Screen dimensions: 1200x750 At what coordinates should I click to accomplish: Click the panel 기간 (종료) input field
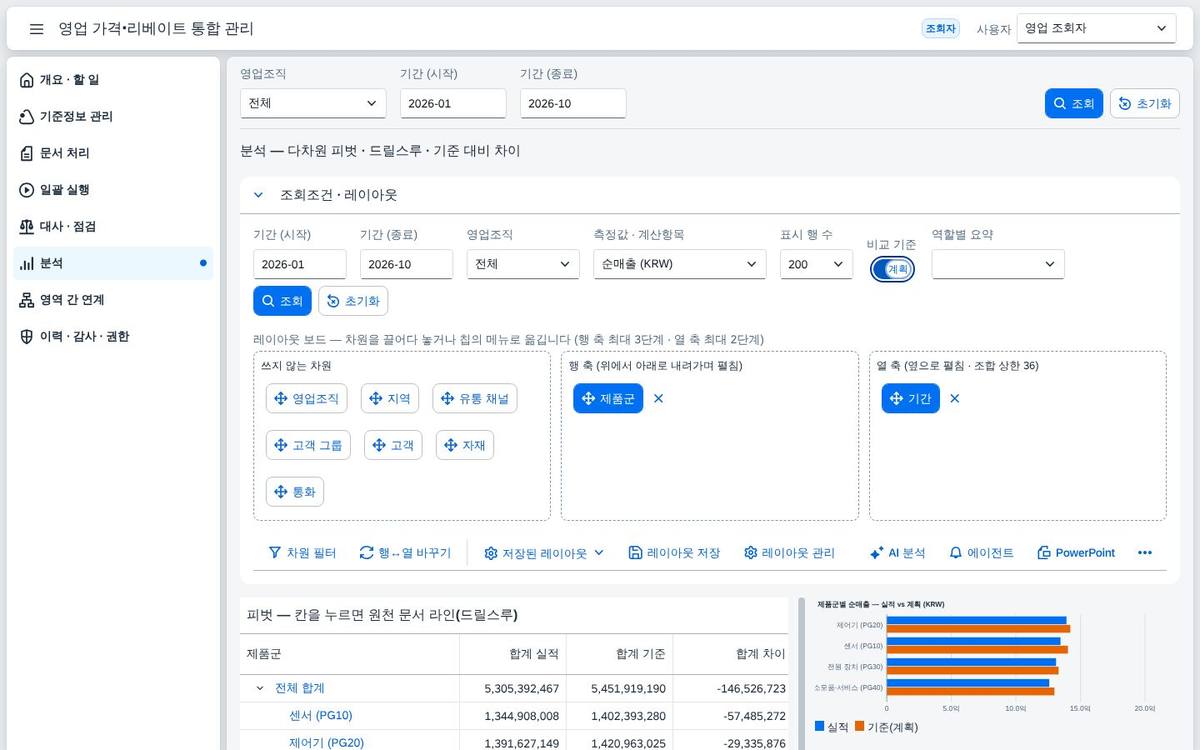click(406, 264)
